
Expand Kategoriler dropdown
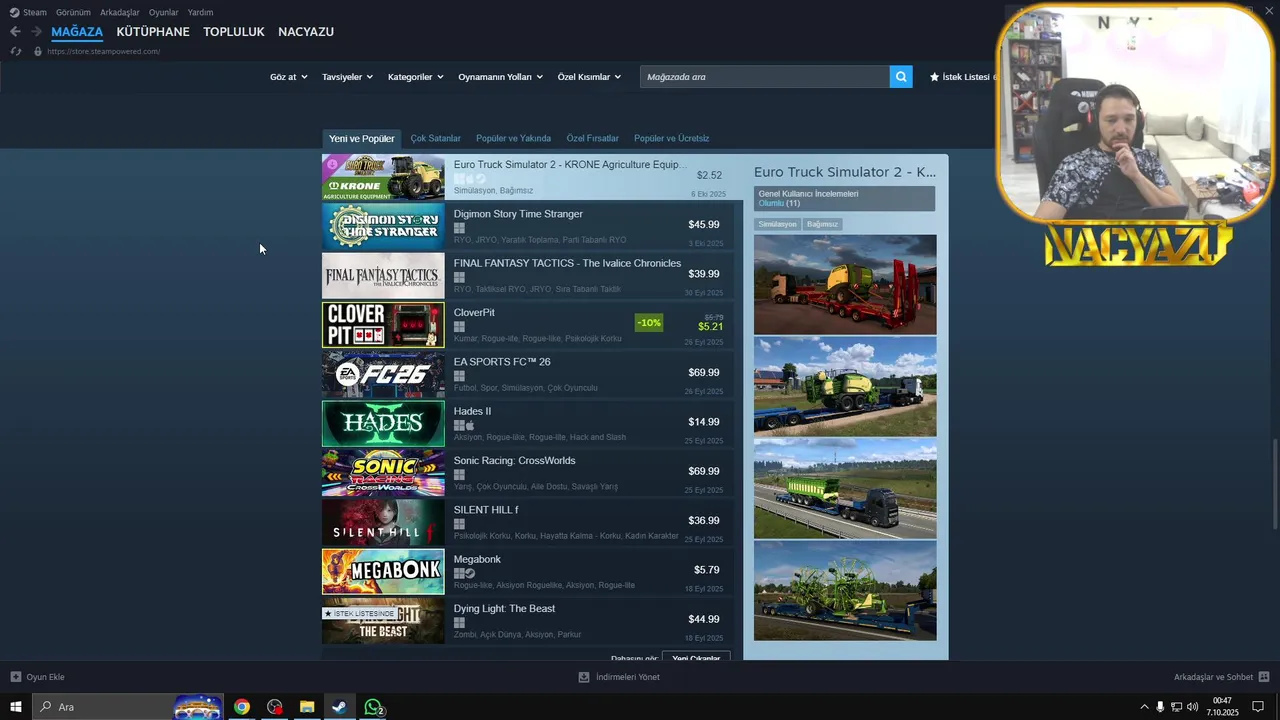point(415,77)
